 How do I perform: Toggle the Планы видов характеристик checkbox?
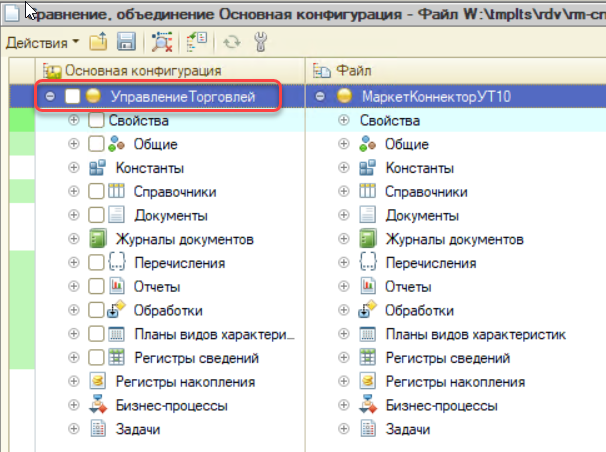click(x=96, y=334)
